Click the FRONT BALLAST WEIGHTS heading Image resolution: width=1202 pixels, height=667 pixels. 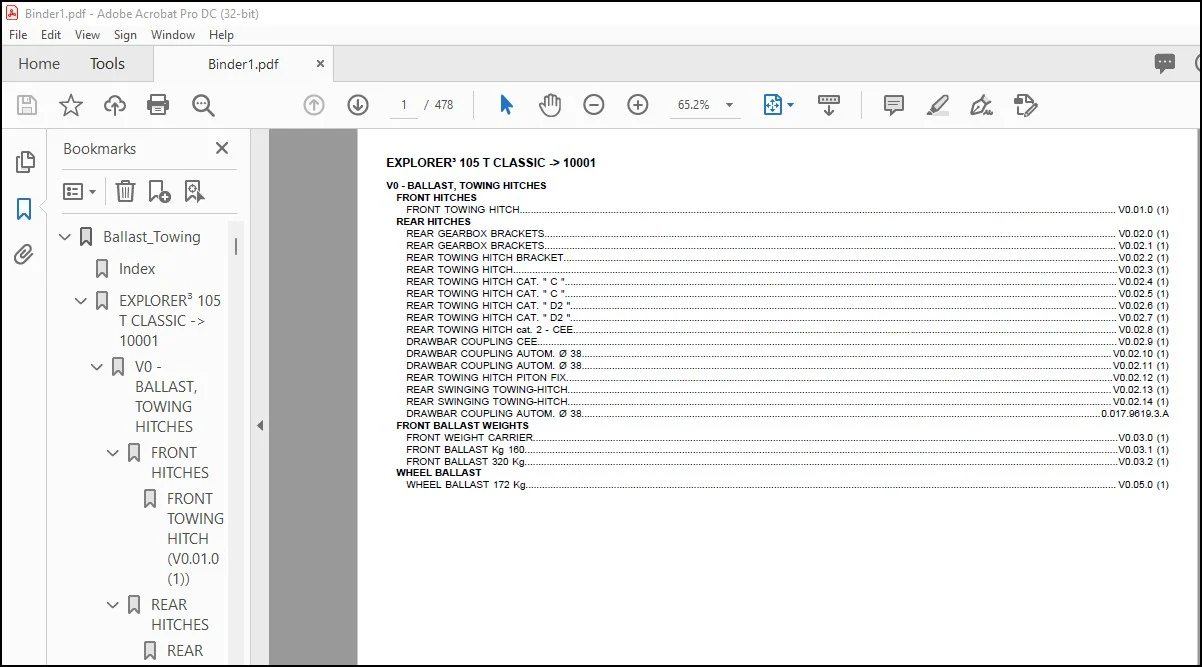pos(462,426)
